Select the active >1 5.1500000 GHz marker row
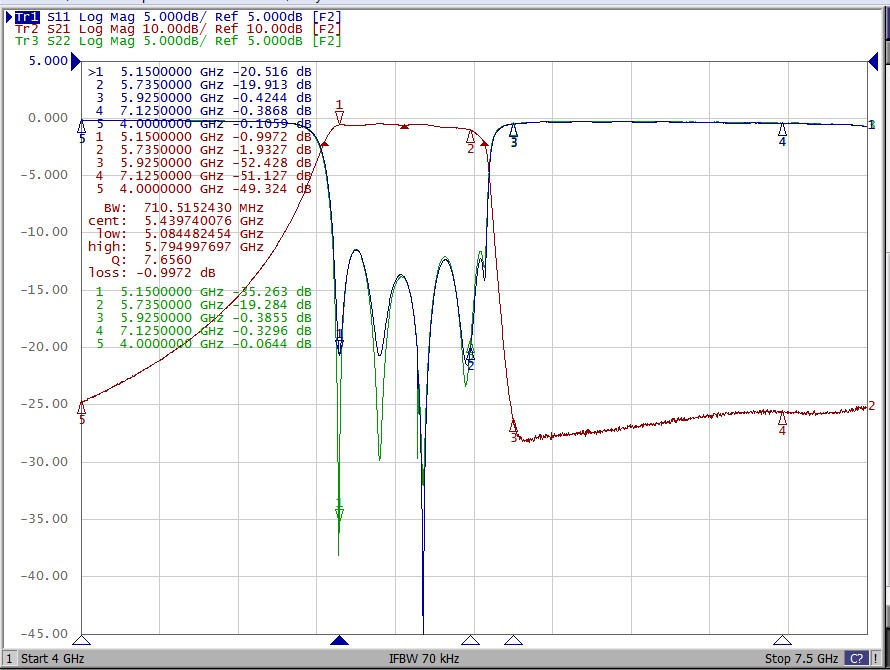Image resolution: width=890 pixels, height=670 pixels. pos(200,72)
